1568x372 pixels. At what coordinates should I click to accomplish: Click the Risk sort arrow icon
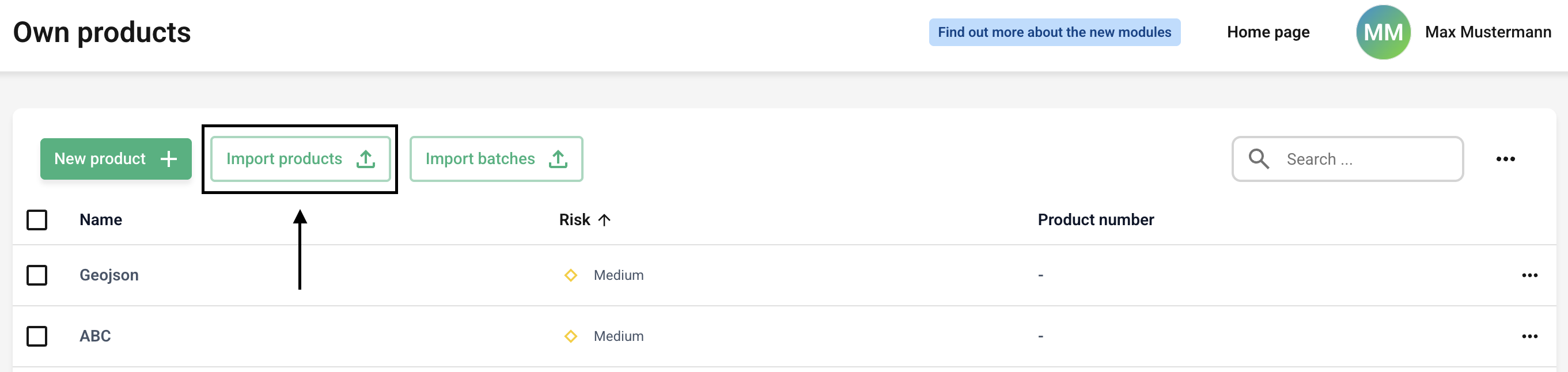[604, 220]
